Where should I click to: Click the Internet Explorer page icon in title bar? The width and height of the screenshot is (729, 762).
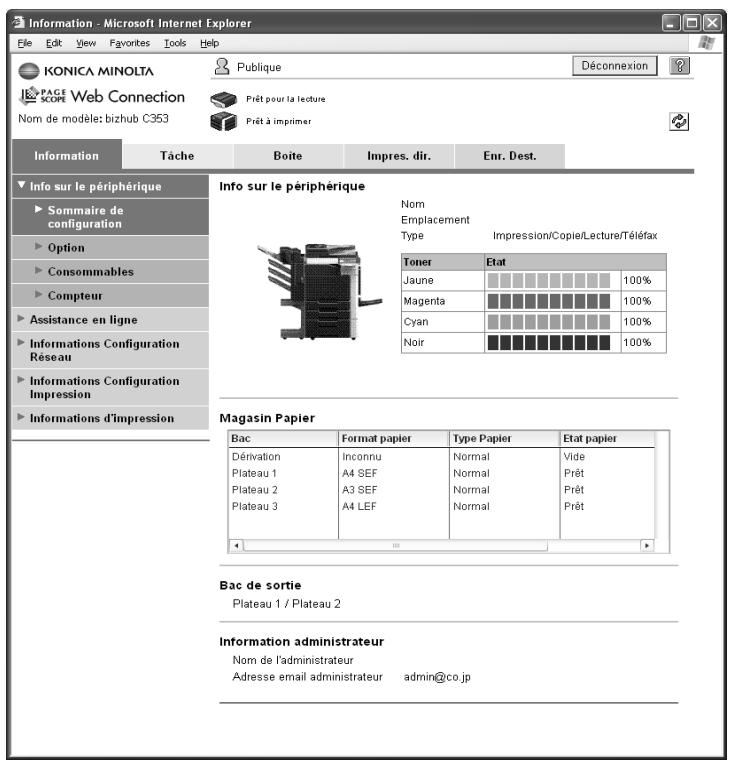(x=18, y=22)
